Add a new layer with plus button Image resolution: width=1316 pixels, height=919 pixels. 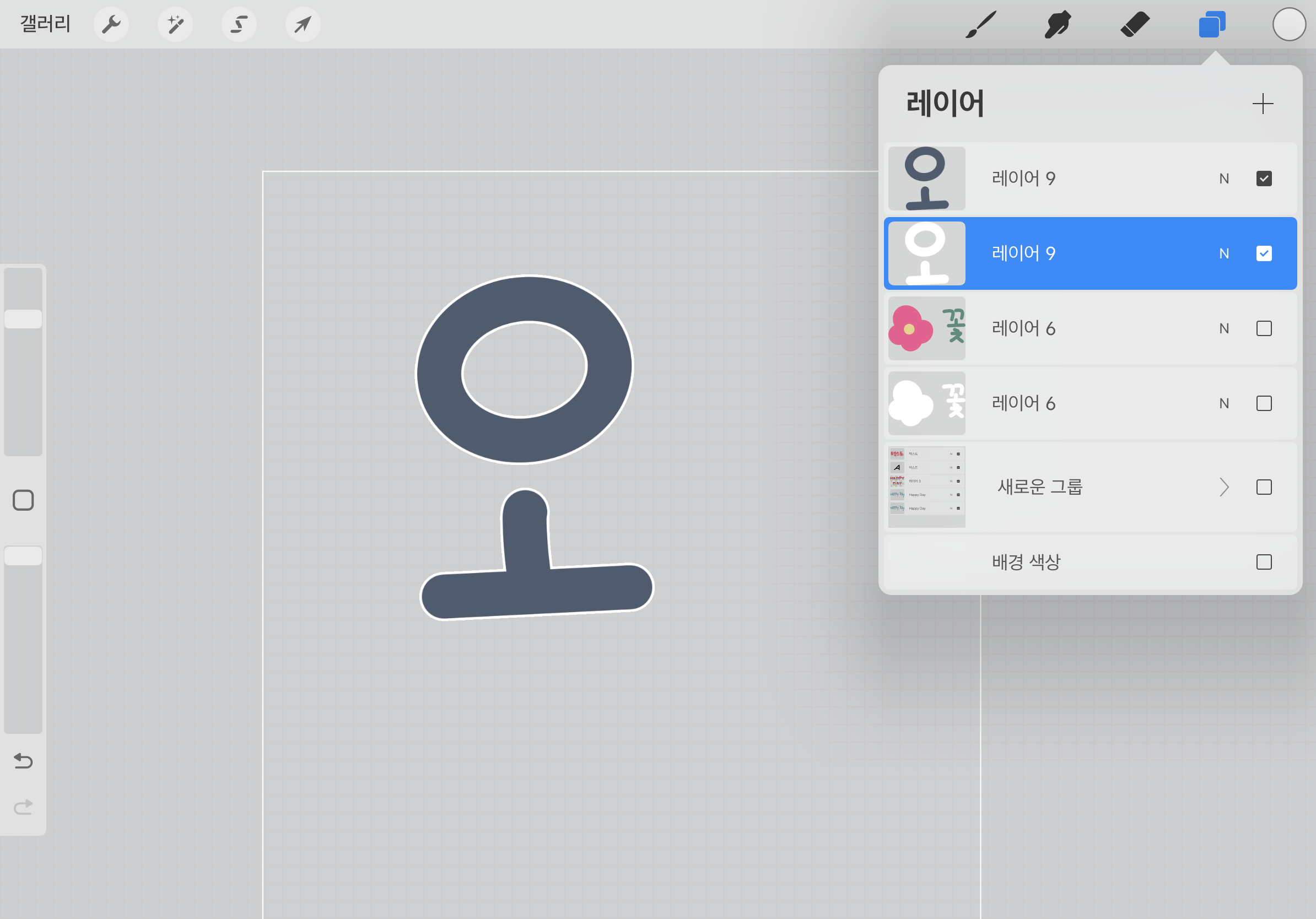1262,104
